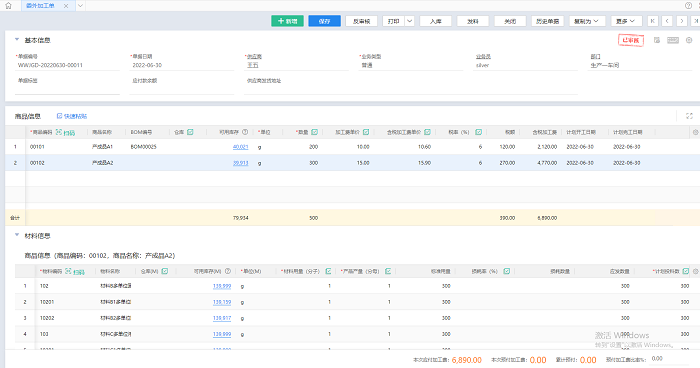Go to the first record arrow
This screenshot has width=700, height=368.
click(x=653, y=21)
